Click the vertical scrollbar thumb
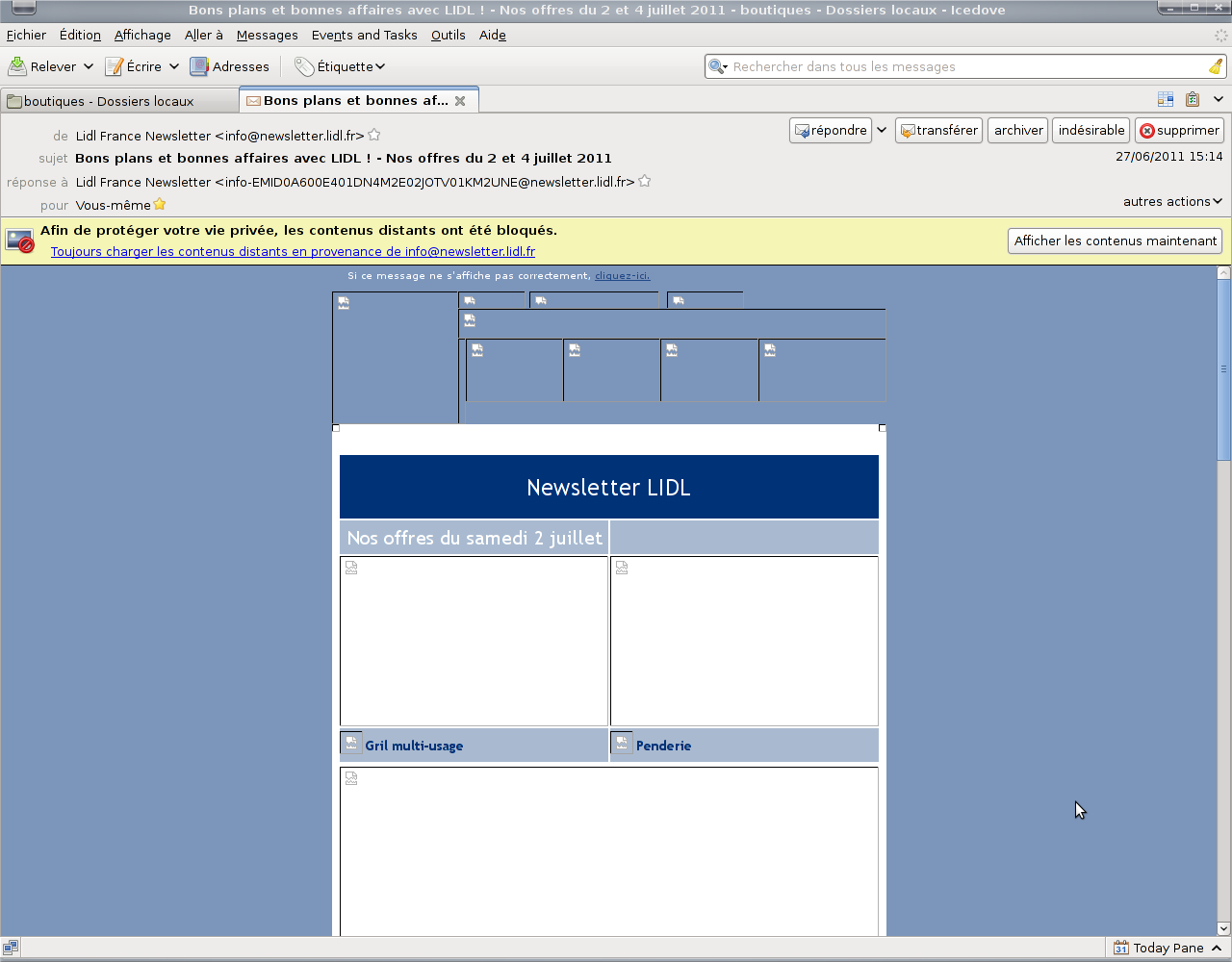1232x962 pixels. tap(1223, 368)
